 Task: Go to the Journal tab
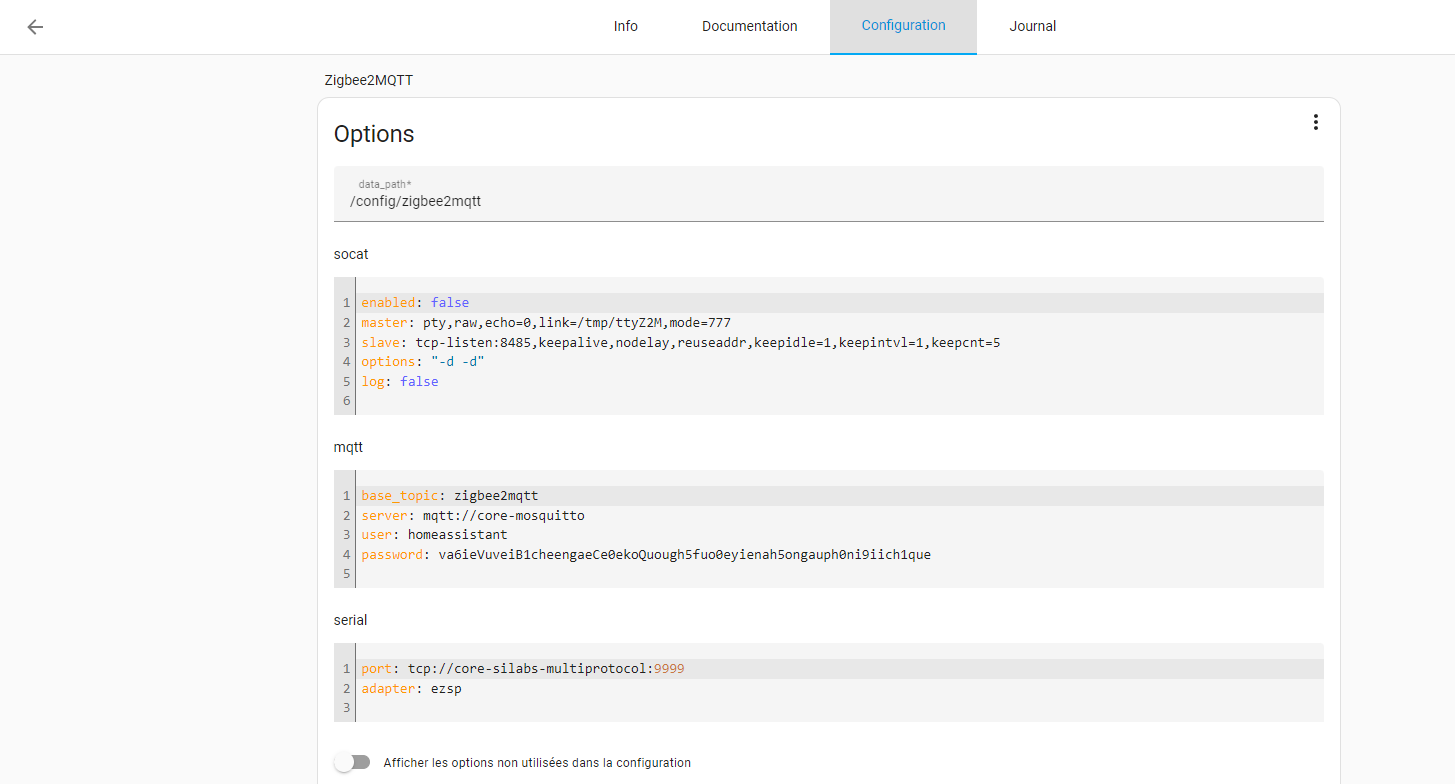coord(1032,27)
